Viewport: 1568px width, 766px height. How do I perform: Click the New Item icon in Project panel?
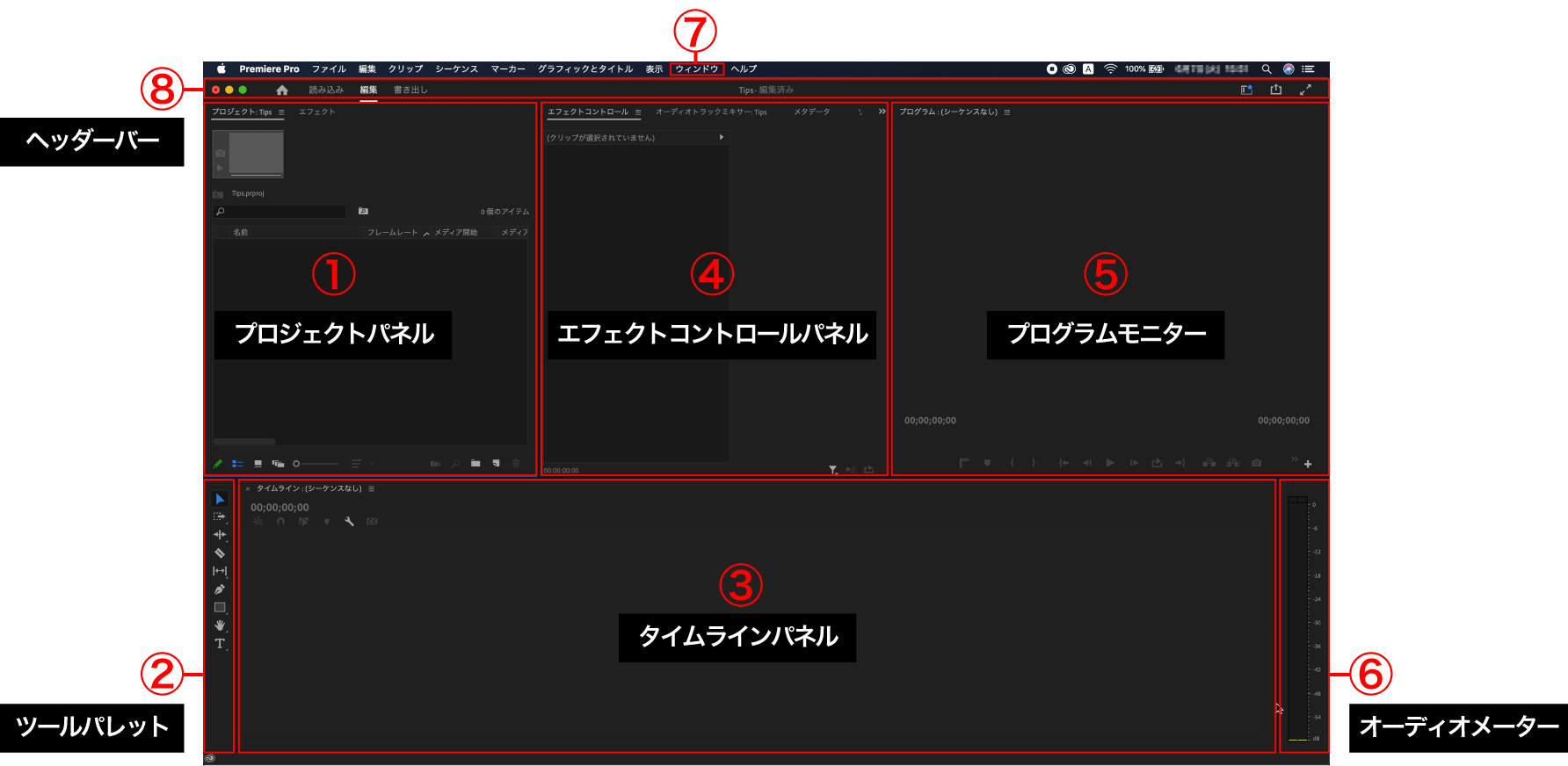(x=497, y=463)
